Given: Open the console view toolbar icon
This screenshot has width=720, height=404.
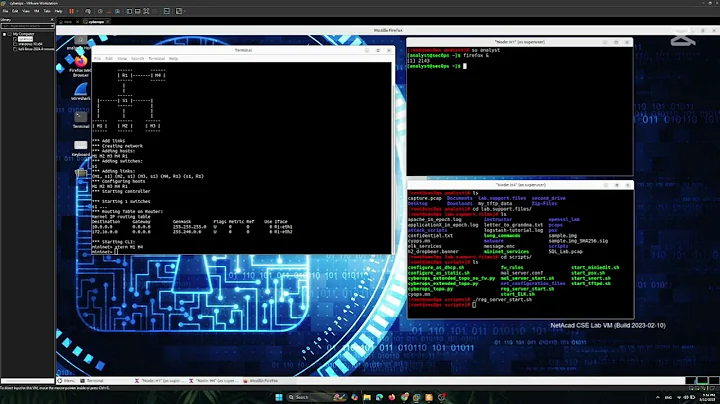Looking at the screenshot, I should (167, 11).
